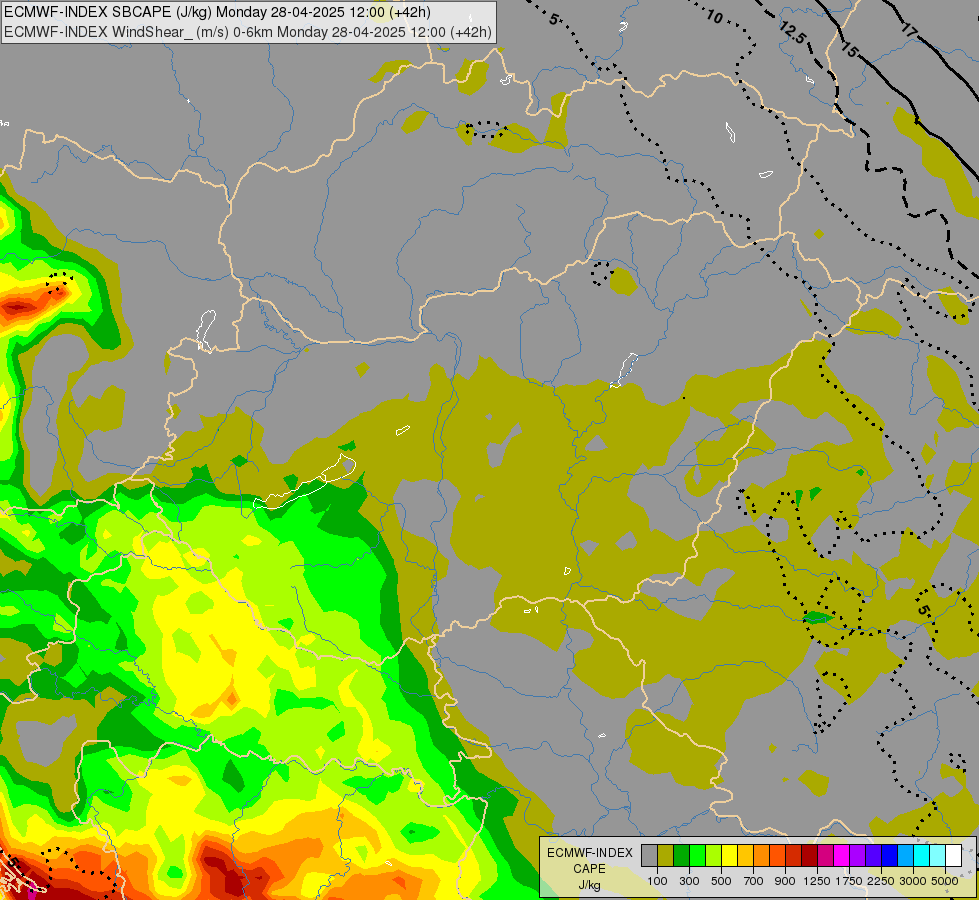
Task: Click the gray swatch in the CAPE legend
Action: [649, 856]
